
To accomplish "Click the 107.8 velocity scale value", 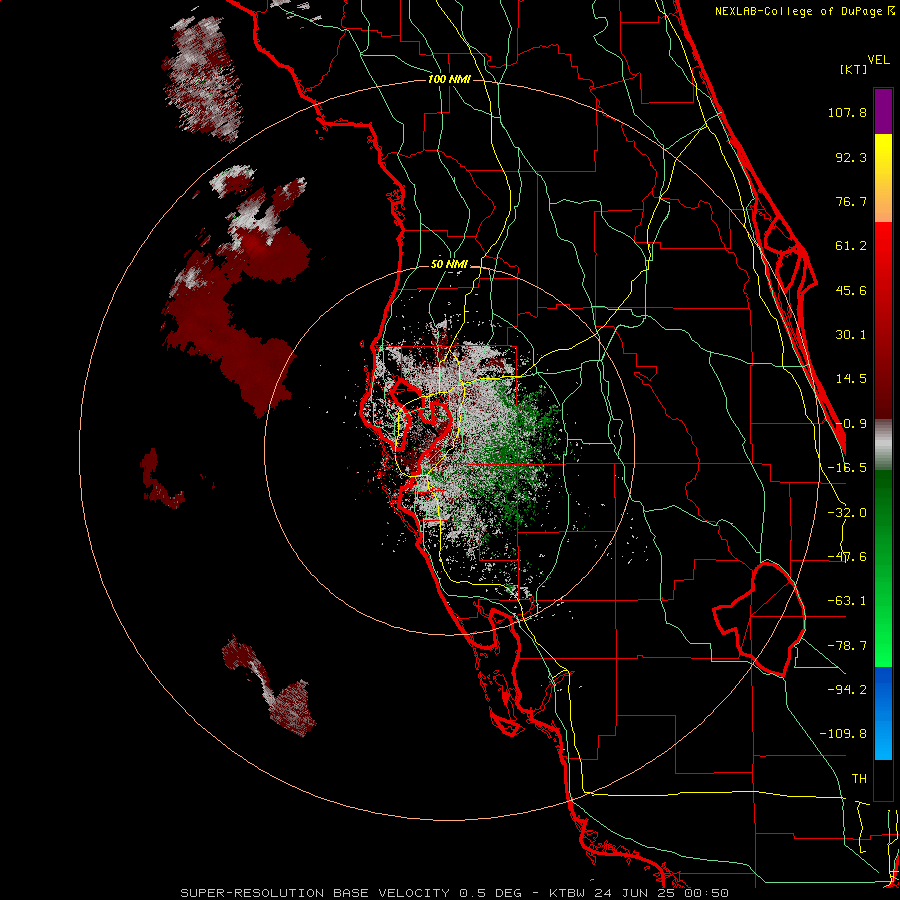I will 847,112.
